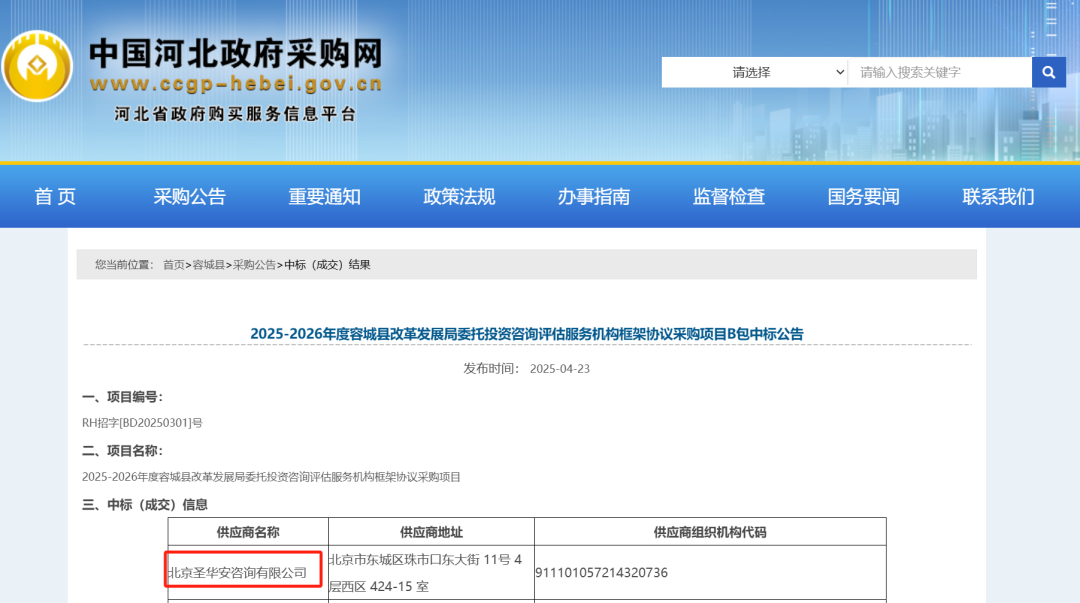Follow the 采购公告 breadcrumb link
Viewport: 1080px width, 603px height.
[254, 265]
